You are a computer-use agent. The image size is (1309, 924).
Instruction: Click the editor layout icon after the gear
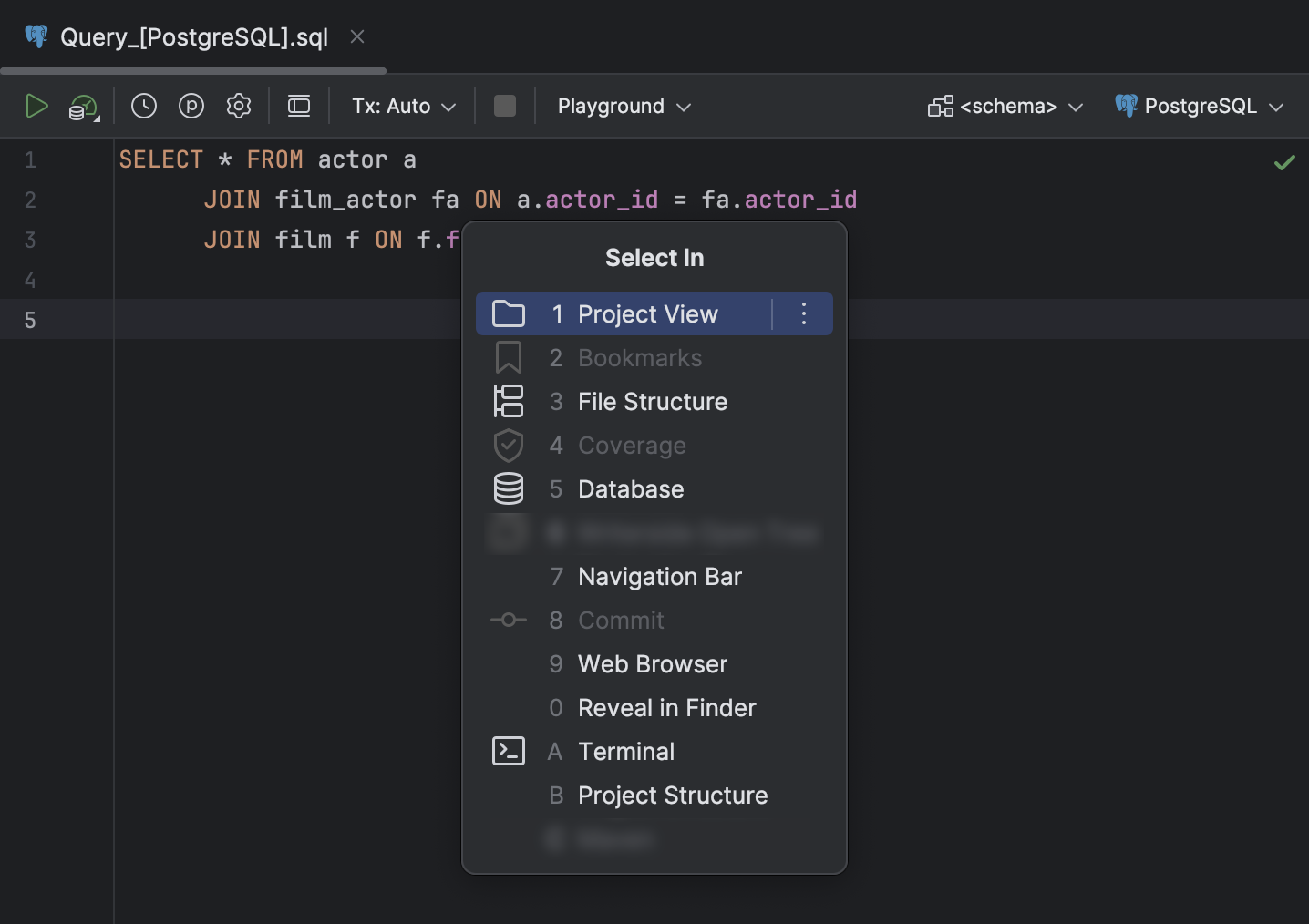tap(298, 106)
